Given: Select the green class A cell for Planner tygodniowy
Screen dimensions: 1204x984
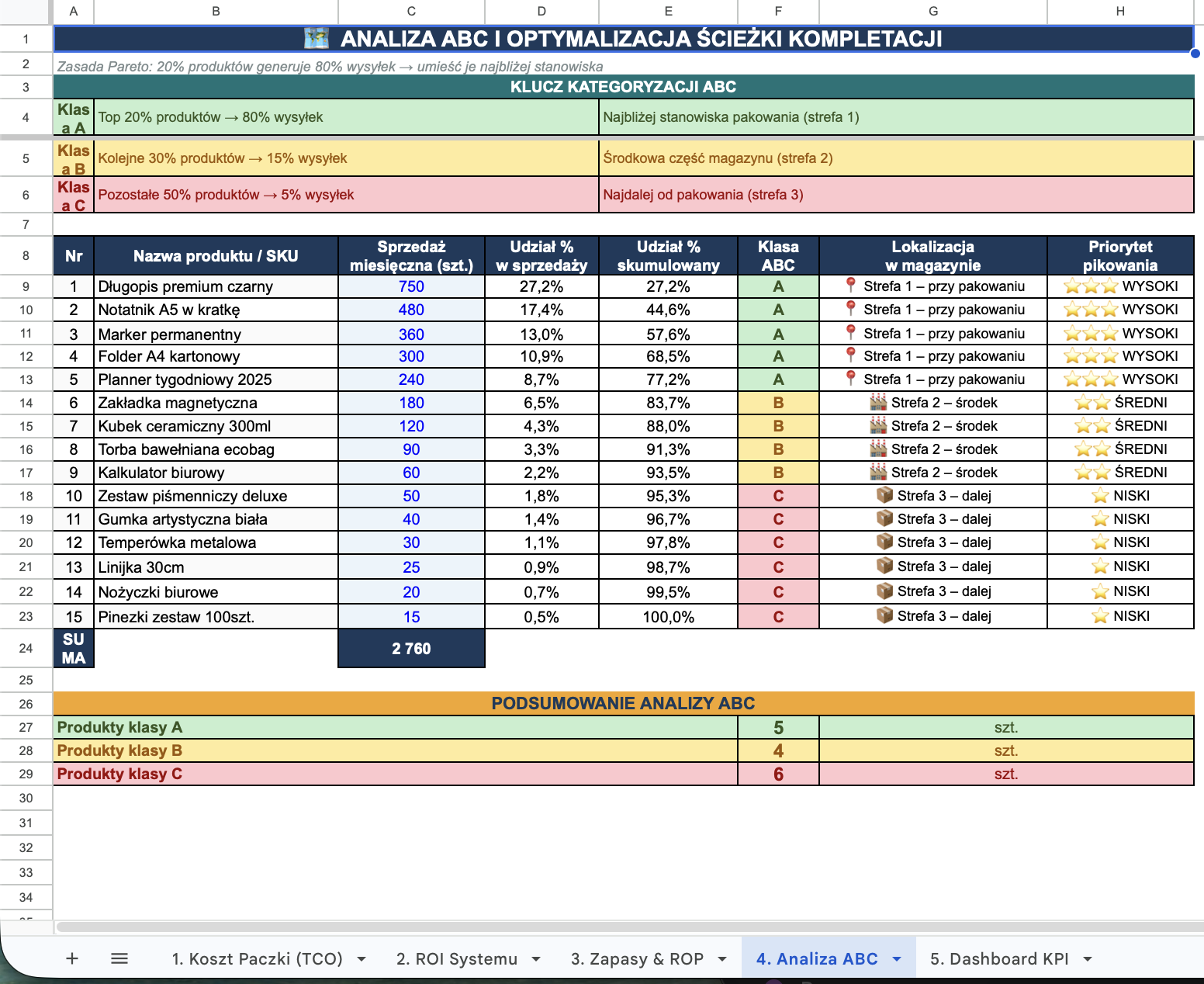Looking at the screenshot, I should [778, 379].
